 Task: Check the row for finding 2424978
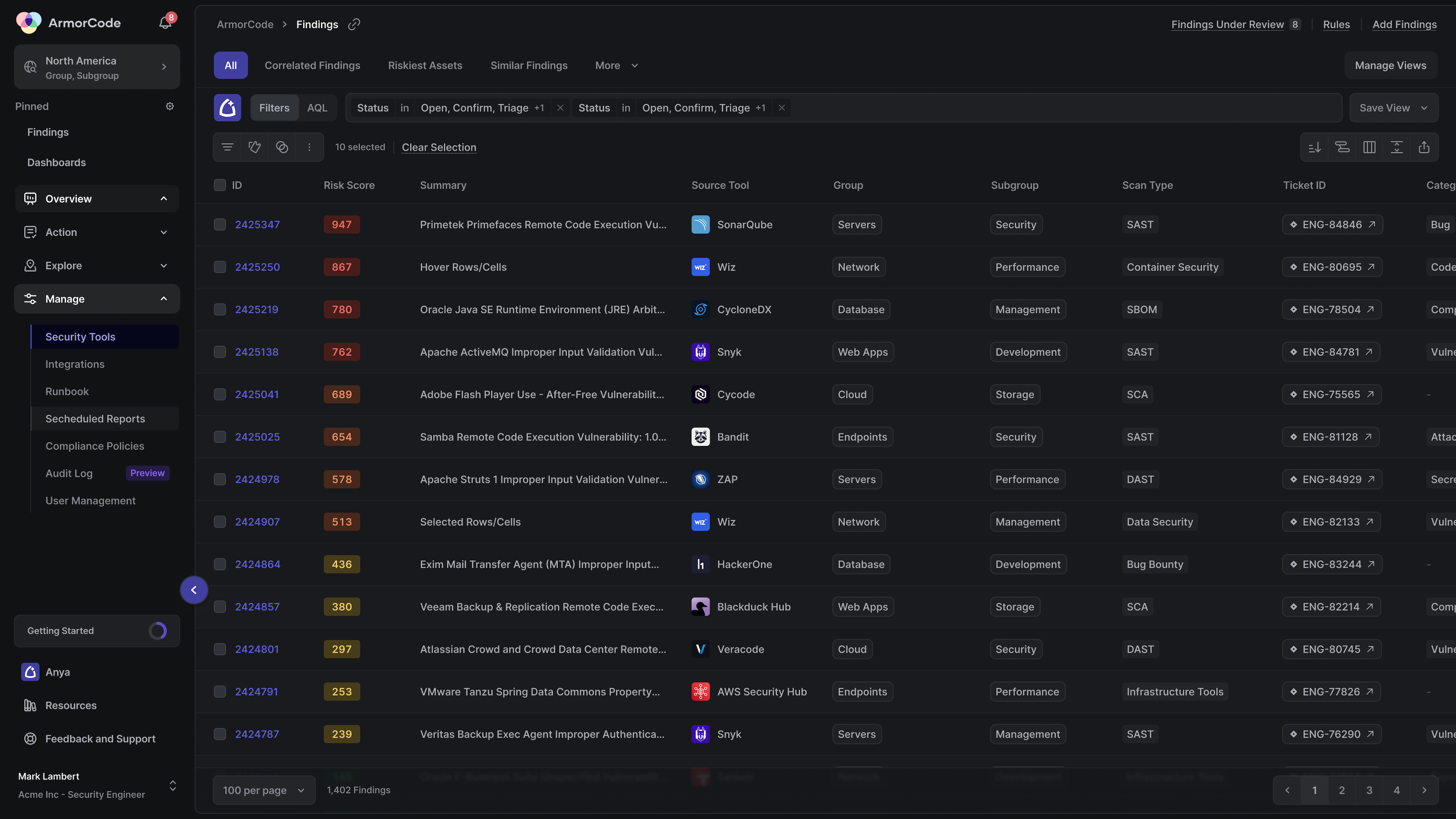(220, 479)
